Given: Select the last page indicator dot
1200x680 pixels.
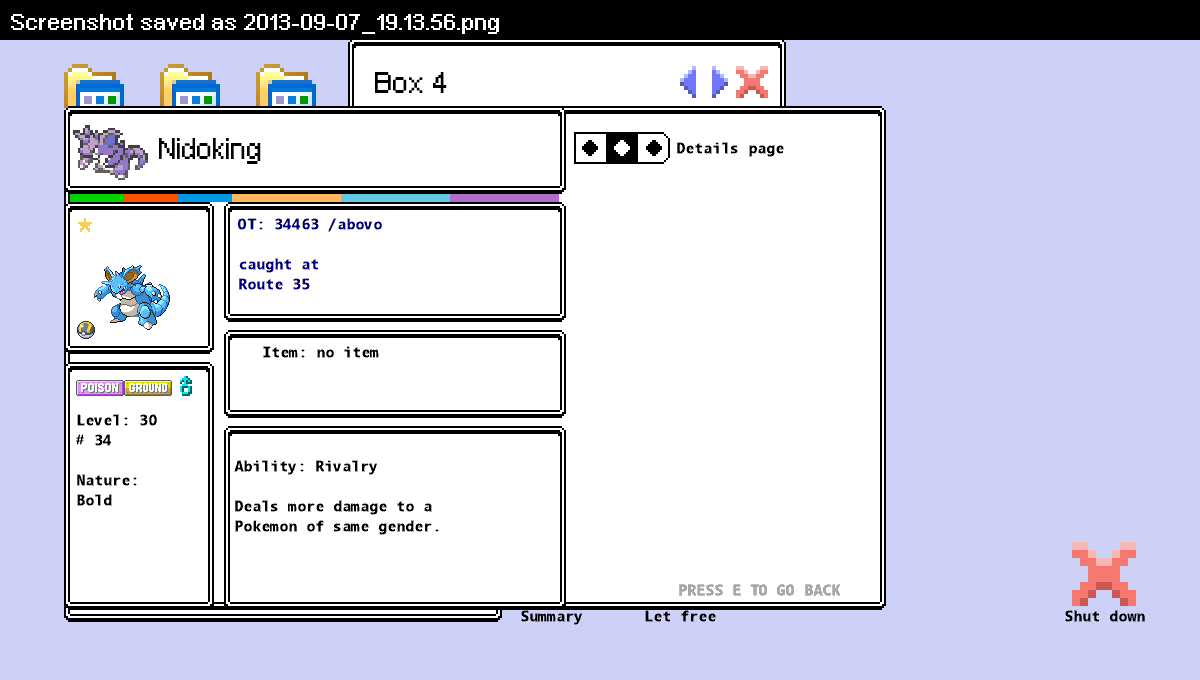Looking at the screenshot, I should pyautogui.click(x=653, y=148).
